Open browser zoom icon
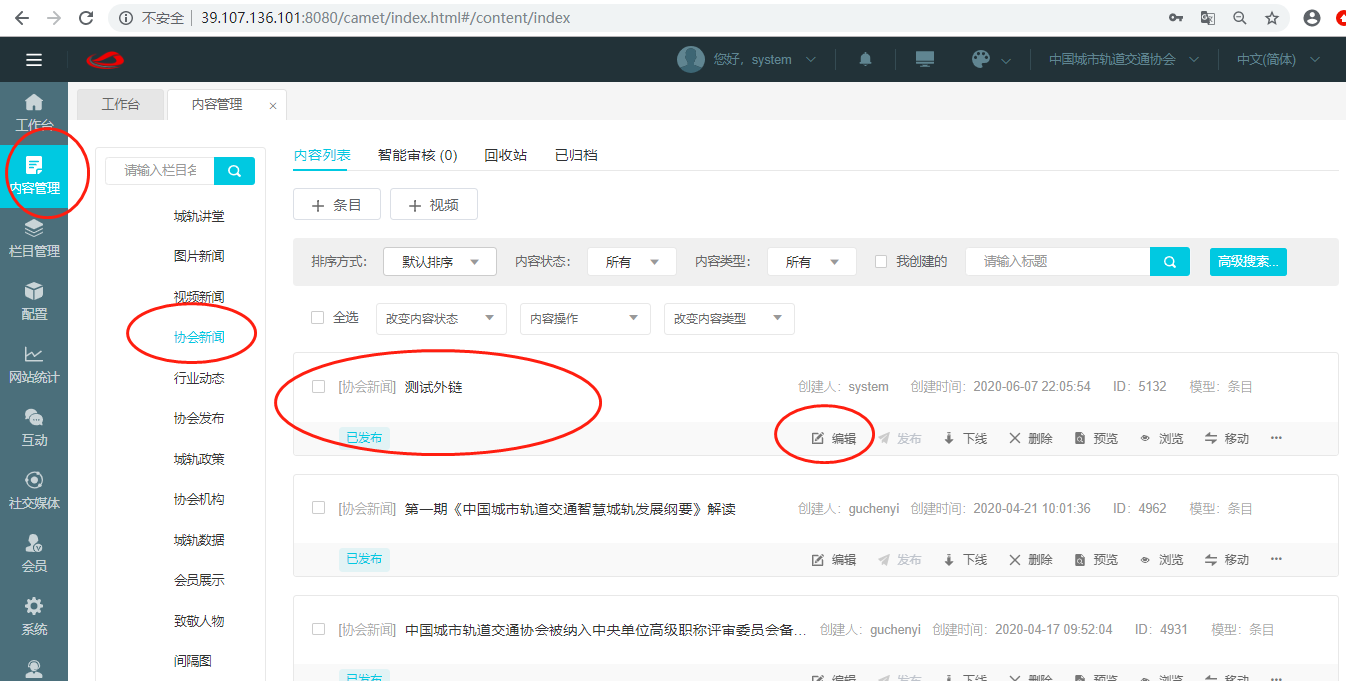This screenshot has height=681, width=1346. [x=1240, y=18]
